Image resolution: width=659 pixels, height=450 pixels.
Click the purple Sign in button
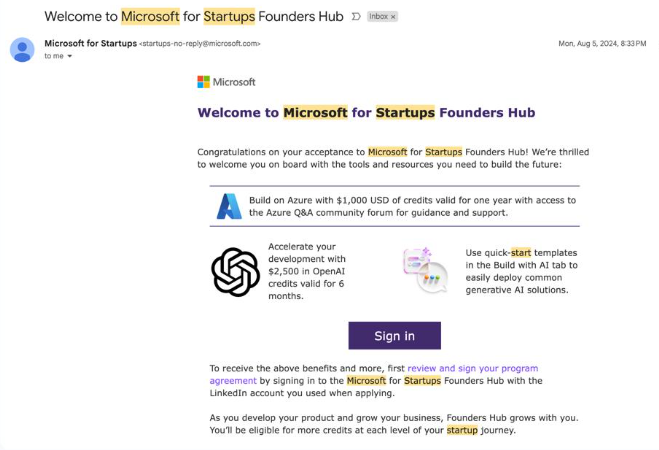pos(394,336)
